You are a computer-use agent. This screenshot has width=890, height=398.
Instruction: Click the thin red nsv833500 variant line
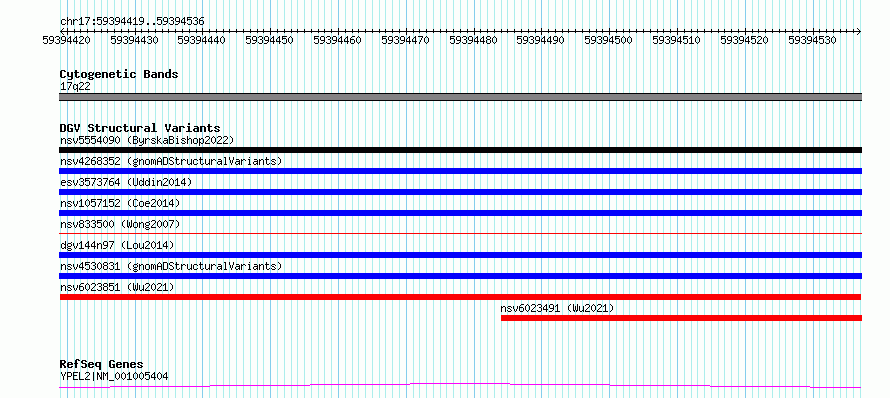[x=460, y=233]
